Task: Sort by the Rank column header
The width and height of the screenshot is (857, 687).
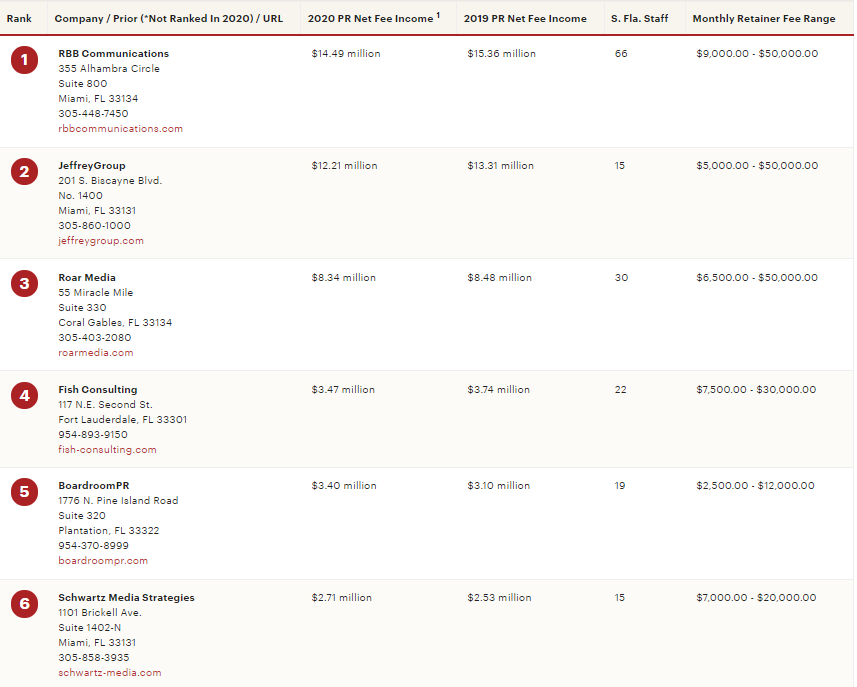Action: (x=19, y=19)
